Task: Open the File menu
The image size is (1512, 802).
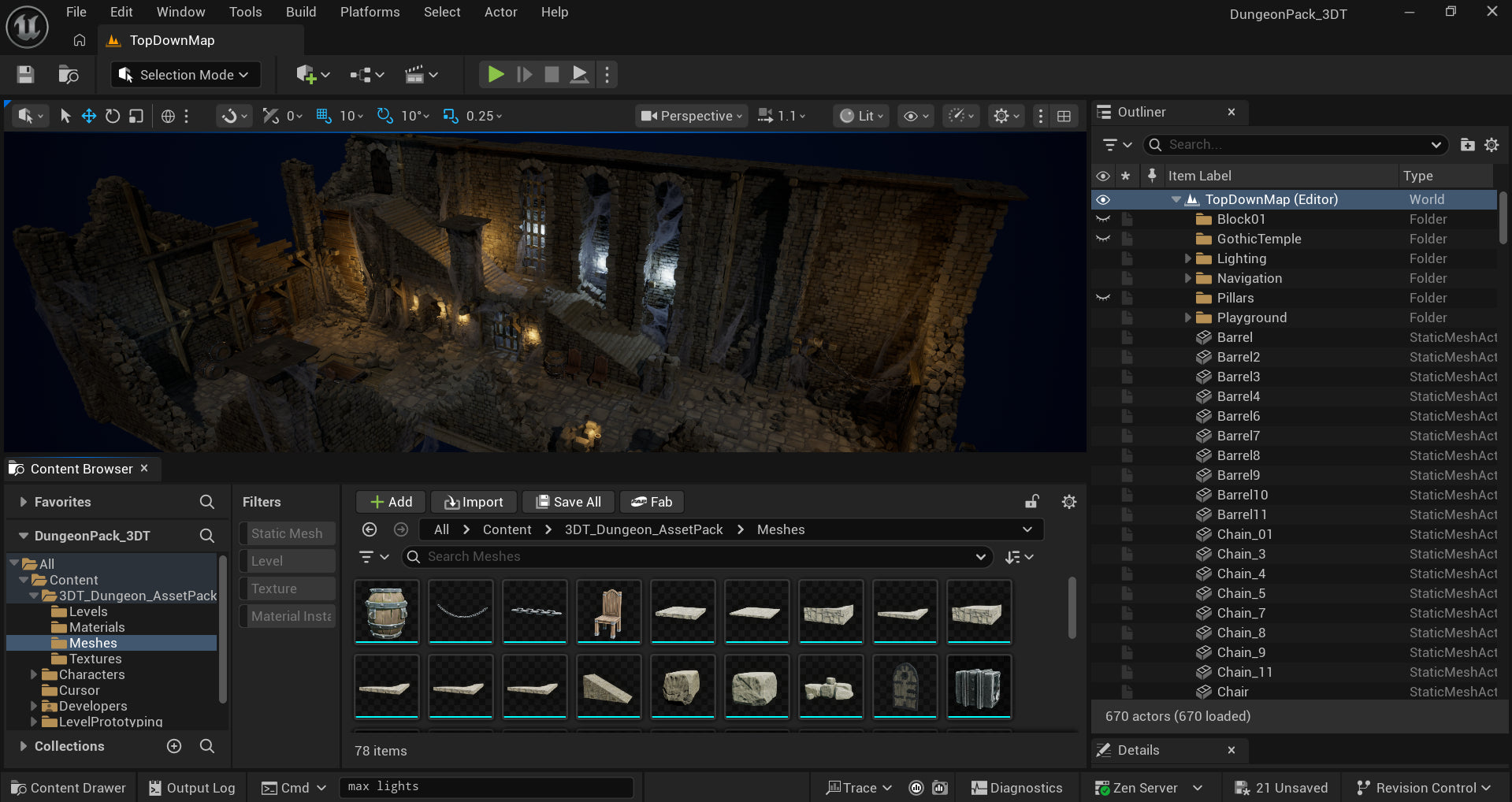Action: pos(76,12)
